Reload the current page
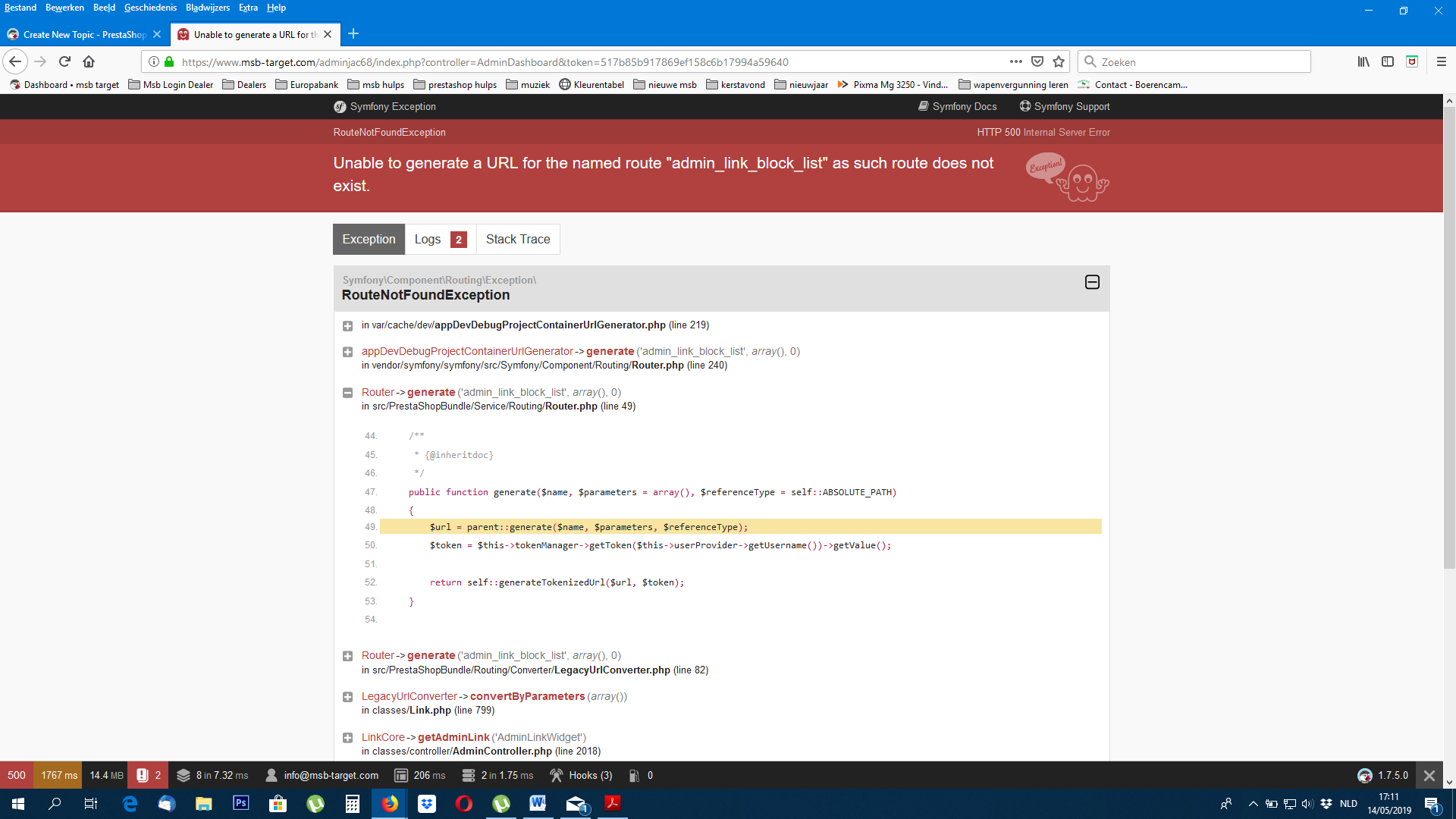The height and width of the screenshot is (819, 1456). click(x=64, y=61)
